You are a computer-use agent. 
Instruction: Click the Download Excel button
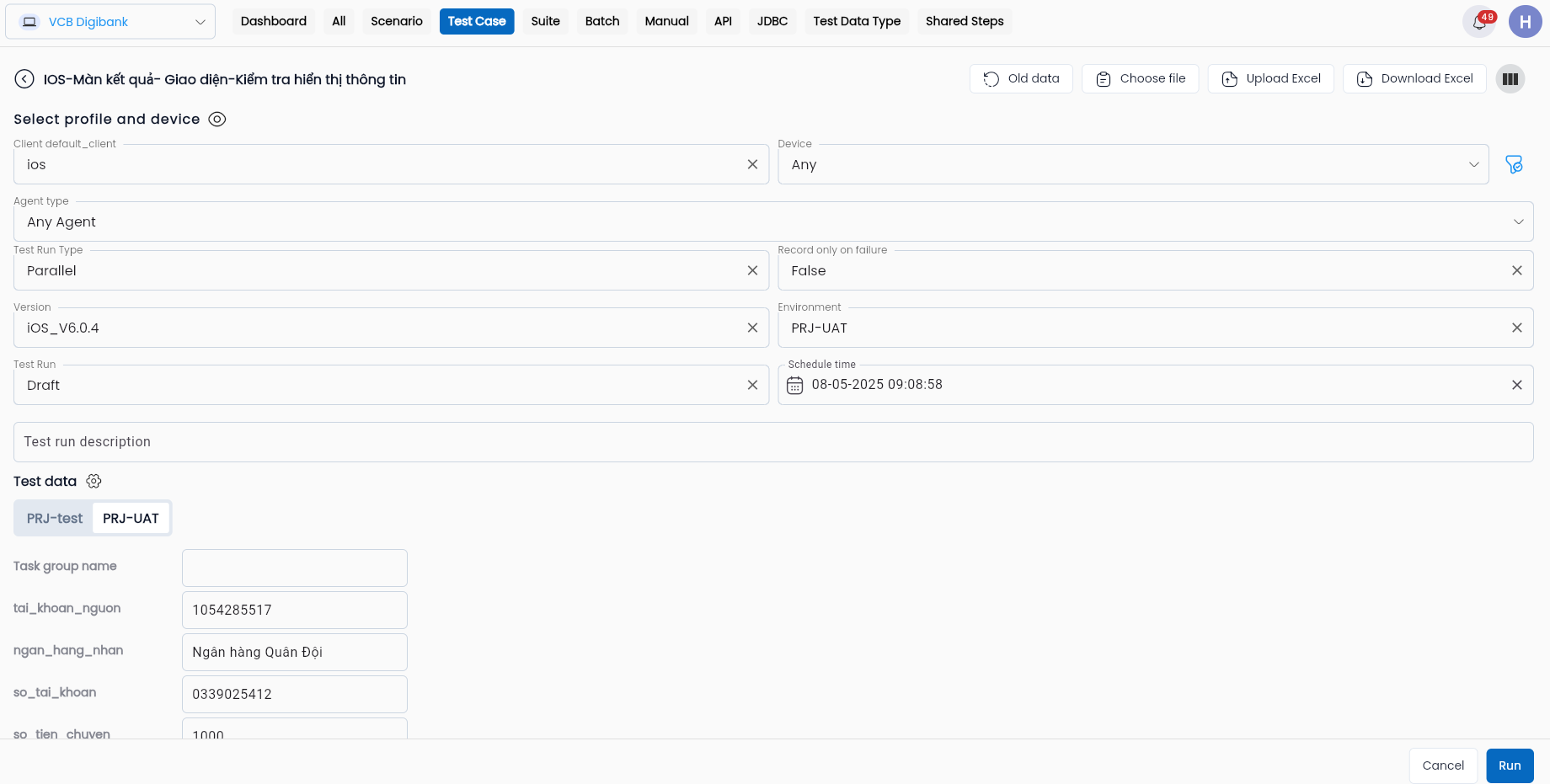click(x=1414, y=79)
